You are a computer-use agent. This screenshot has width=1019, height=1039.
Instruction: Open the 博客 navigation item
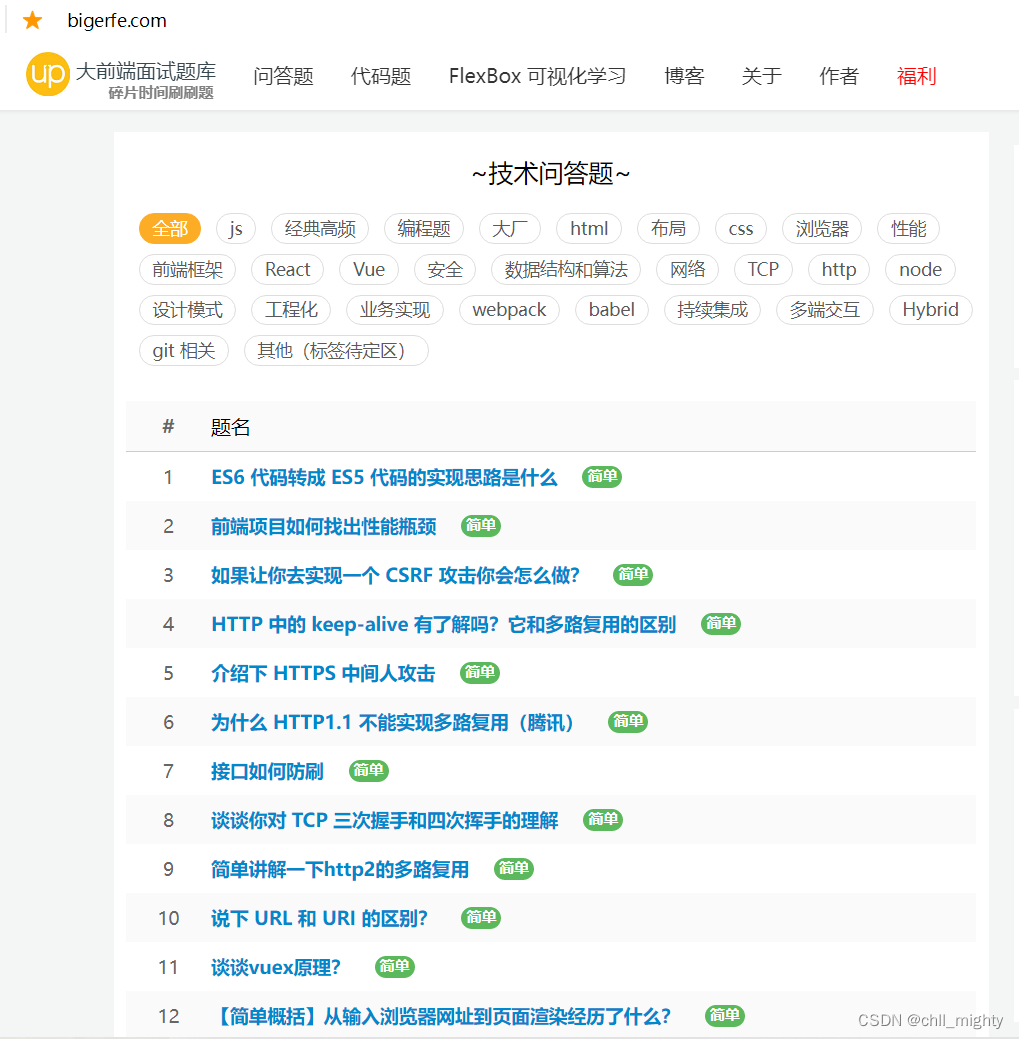point(684,76)
